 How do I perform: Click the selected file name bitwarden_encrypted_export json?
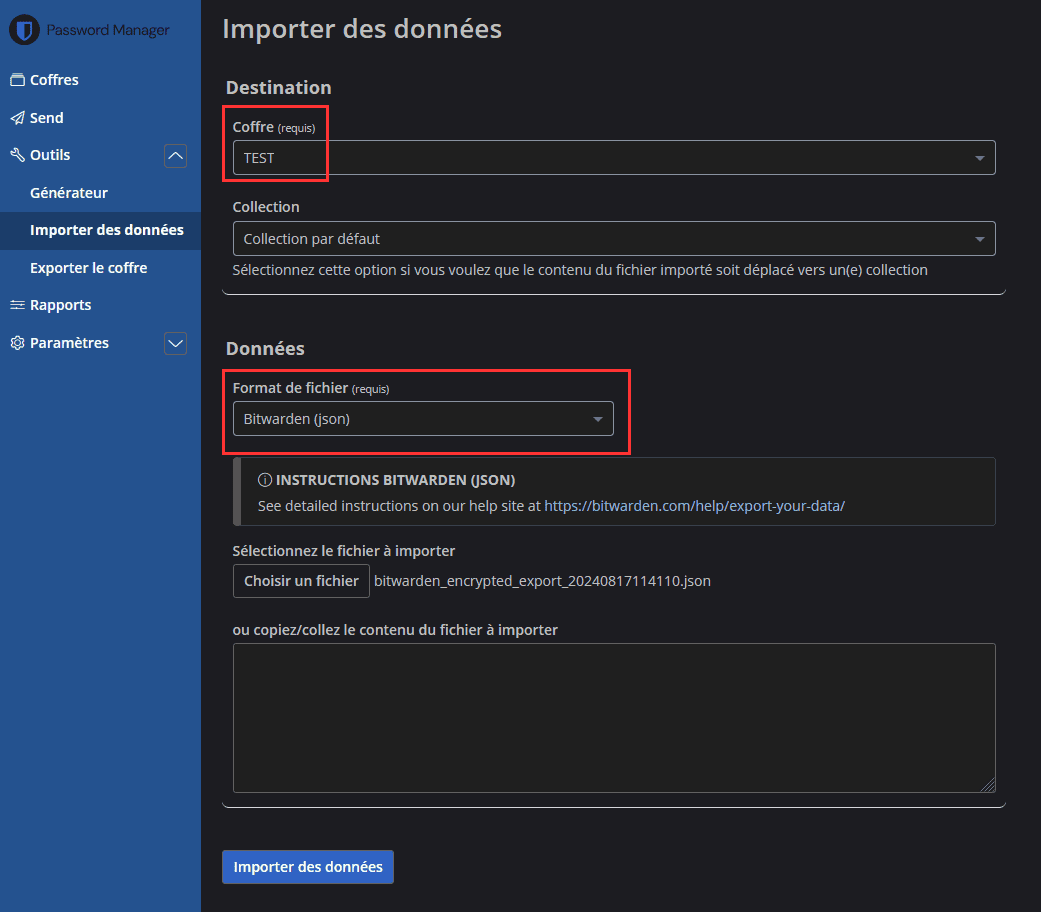(542, 581)
